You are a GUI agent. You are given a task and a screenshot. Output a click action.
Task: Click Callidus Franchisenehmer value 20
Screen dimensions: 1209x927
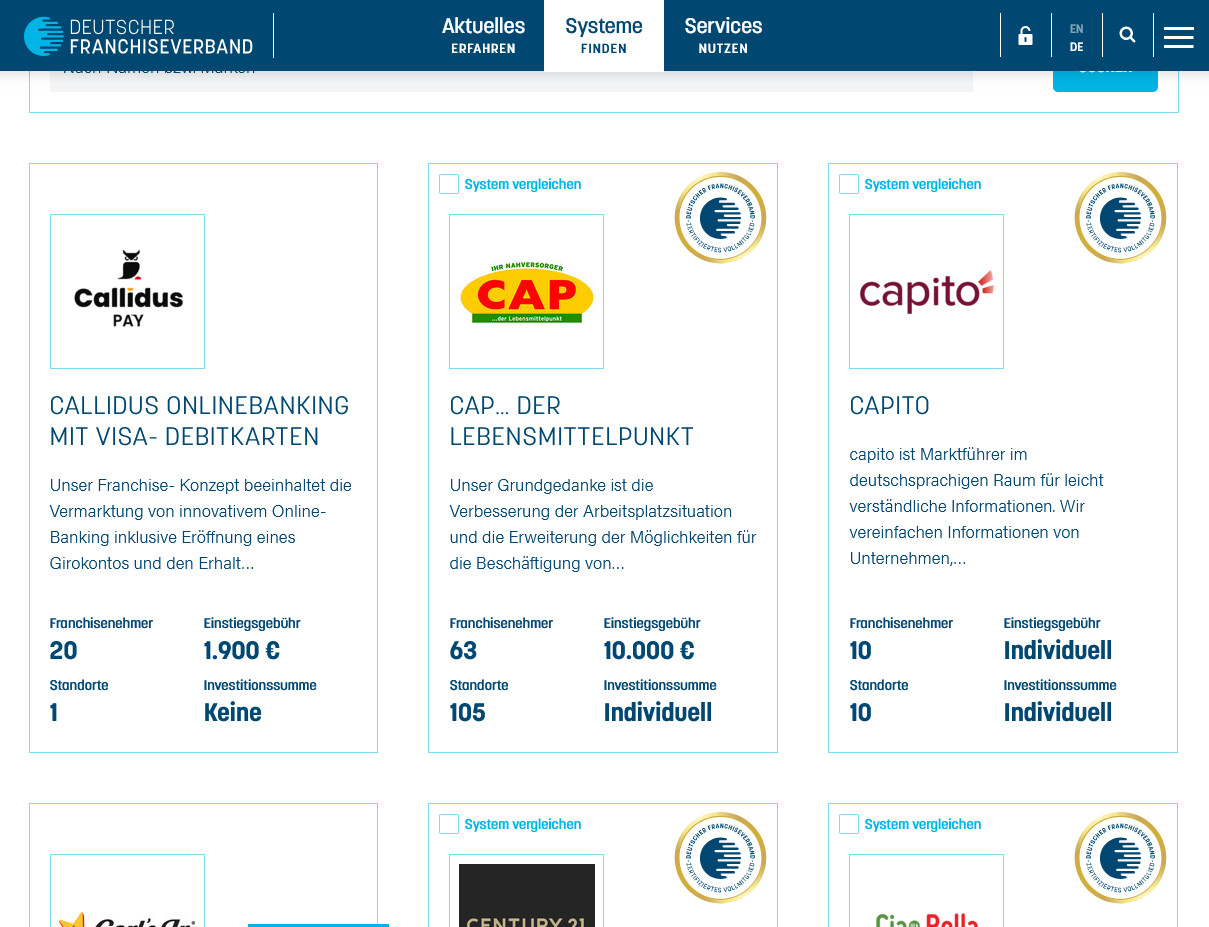[64, 651]
